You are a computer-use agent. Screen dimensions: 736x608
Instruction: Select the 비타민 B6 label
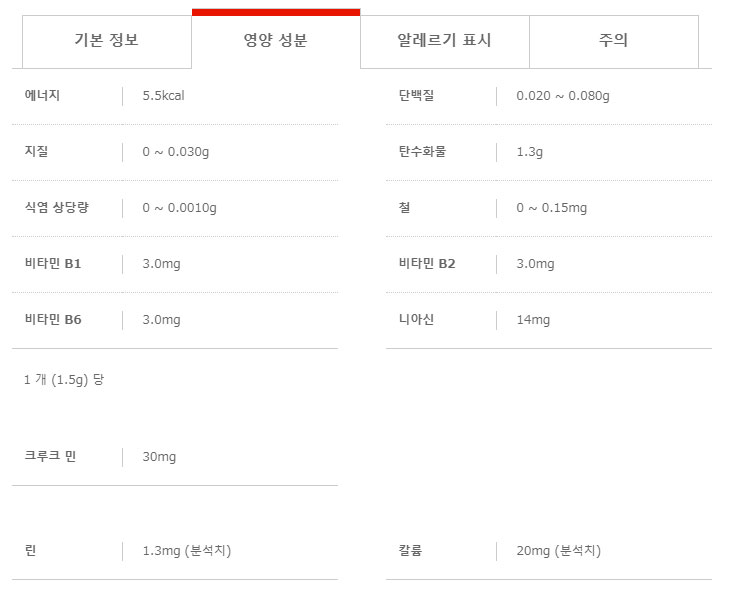(53, 320)
